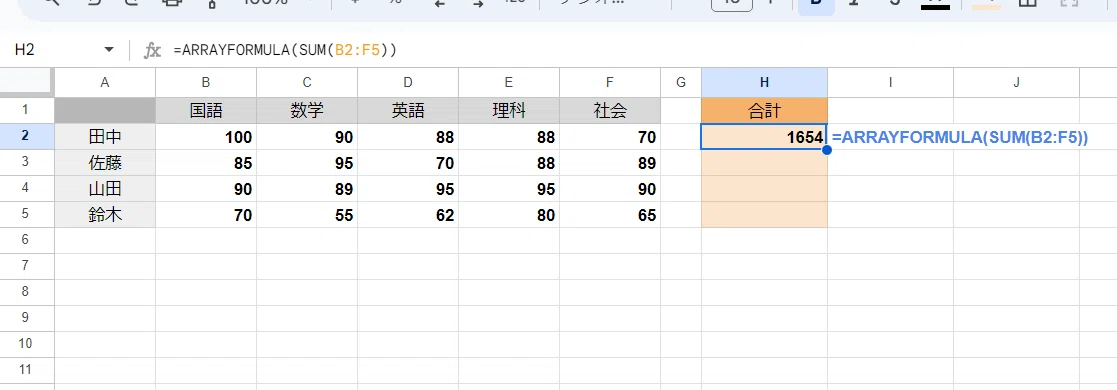Click the 理科 header cell
Image resolution: width=1117 pixels, height=390 pixels.
[509, 111]
